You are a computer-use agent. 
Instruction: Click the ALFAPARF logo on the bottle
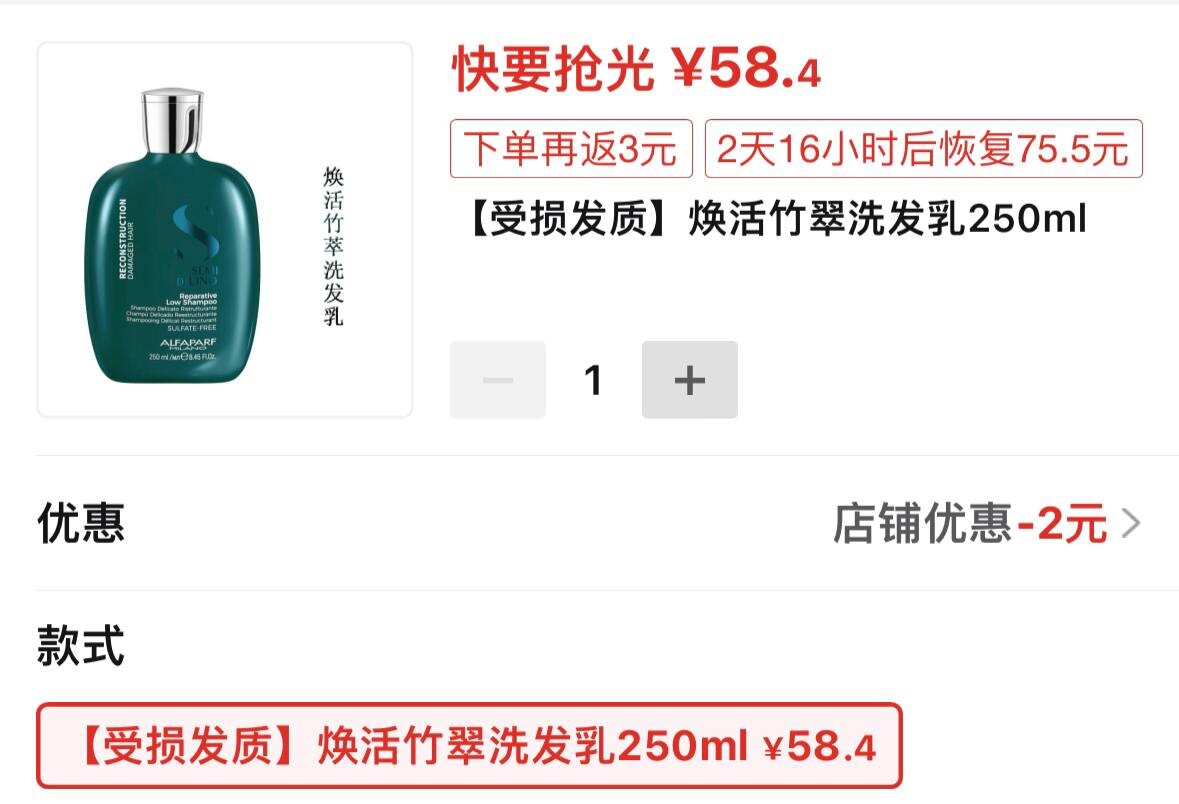(188, 343)
